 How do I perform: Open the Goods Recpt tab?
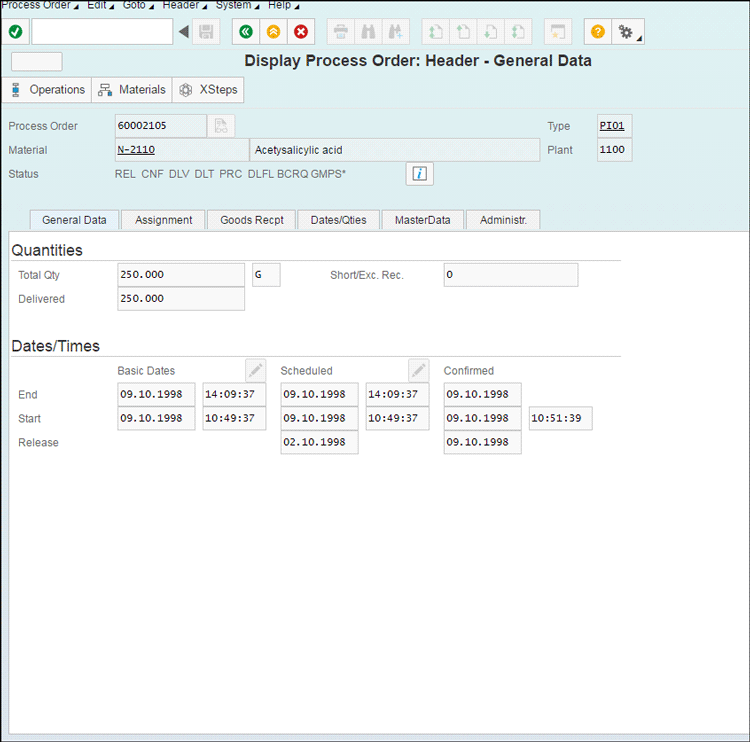coord(251,220)
